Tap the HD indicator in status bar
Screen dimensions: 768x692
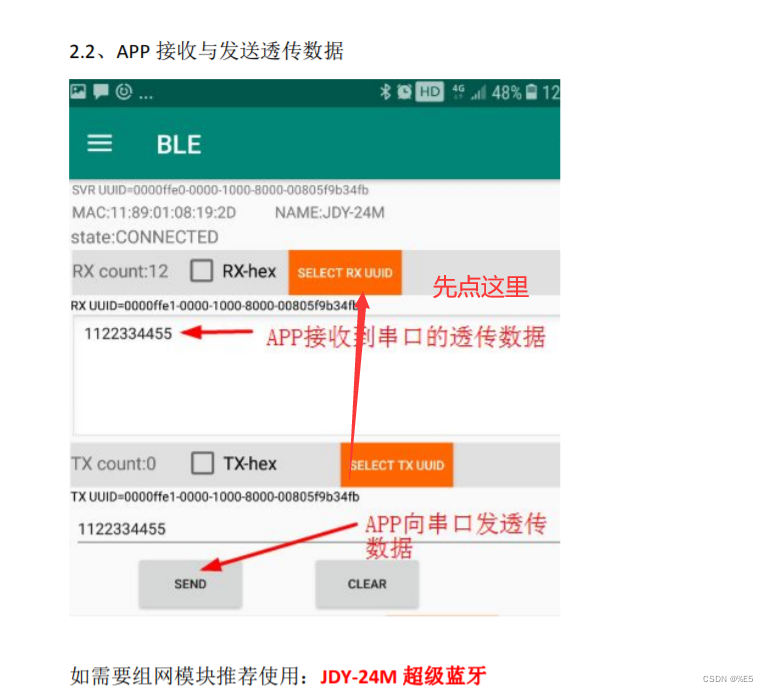click(x=430, y=92)
